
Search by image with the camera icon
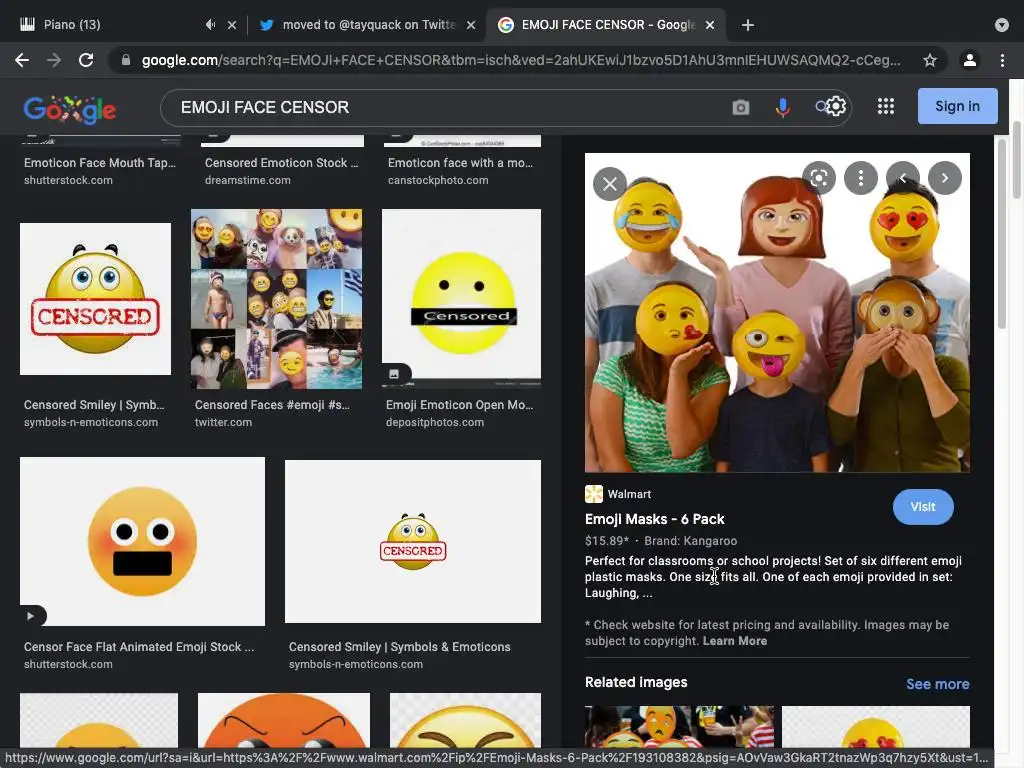740,107
